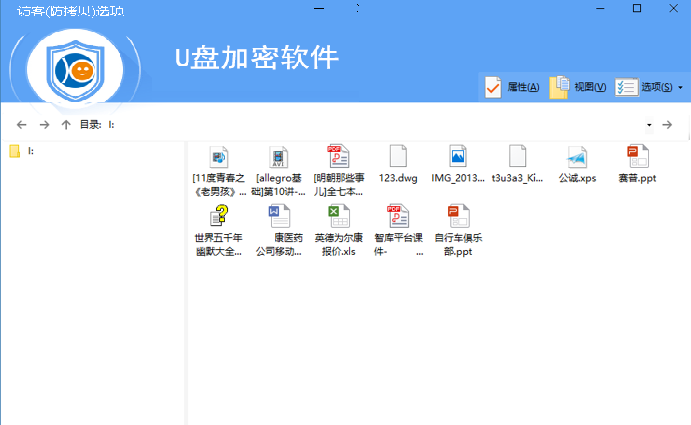Click the 目录 path input field

tap(370, 125)
